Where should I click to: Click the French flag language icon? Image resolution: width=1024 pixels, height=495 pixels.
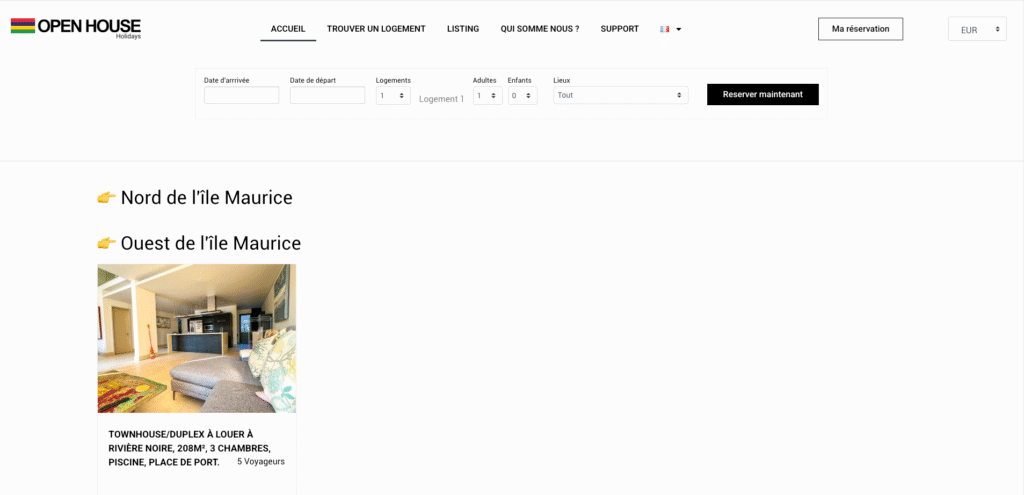point(665,29)
